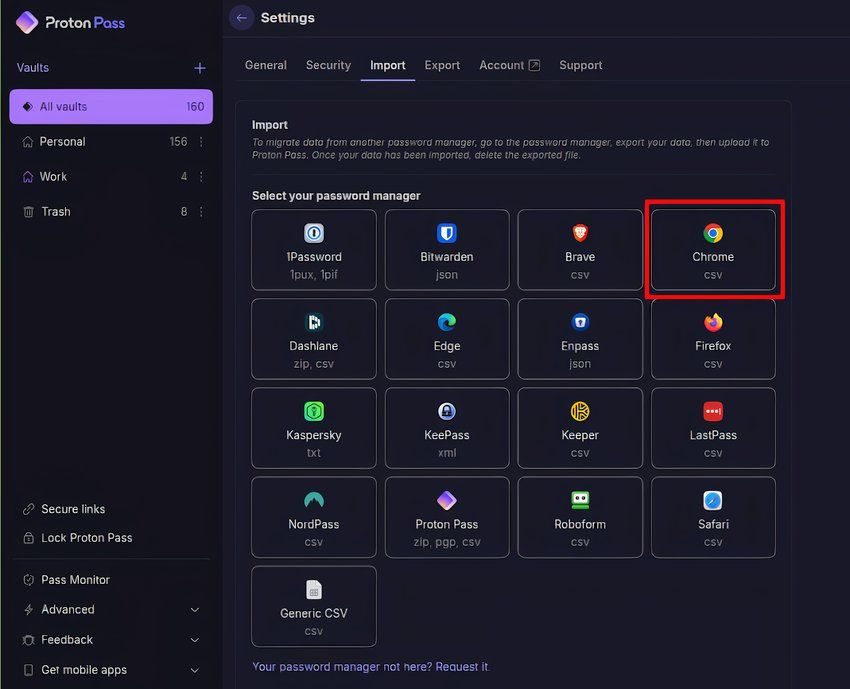
Task: Select the Kaspersky txt importer
Action: click(x=314, y=428)
